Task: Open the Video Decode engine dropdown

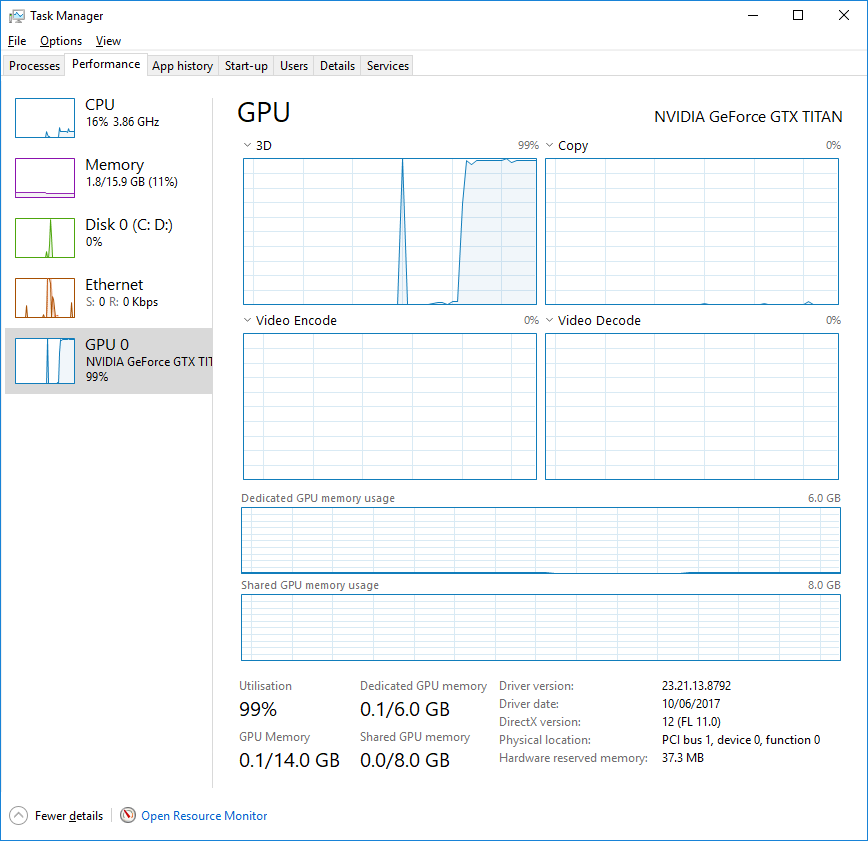Action: pyautogui.click(x=550, y=320)
